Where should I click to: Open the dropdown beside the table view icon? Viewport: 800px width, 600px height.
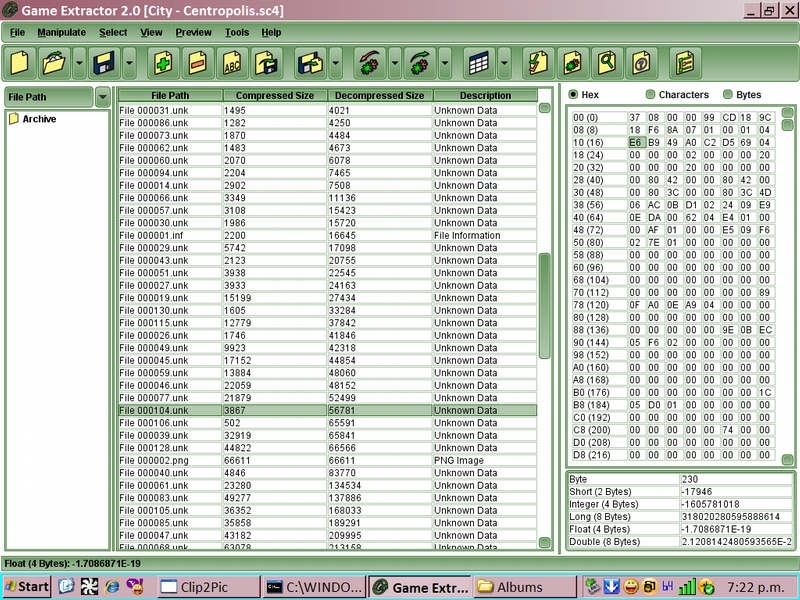click(504, 63)
